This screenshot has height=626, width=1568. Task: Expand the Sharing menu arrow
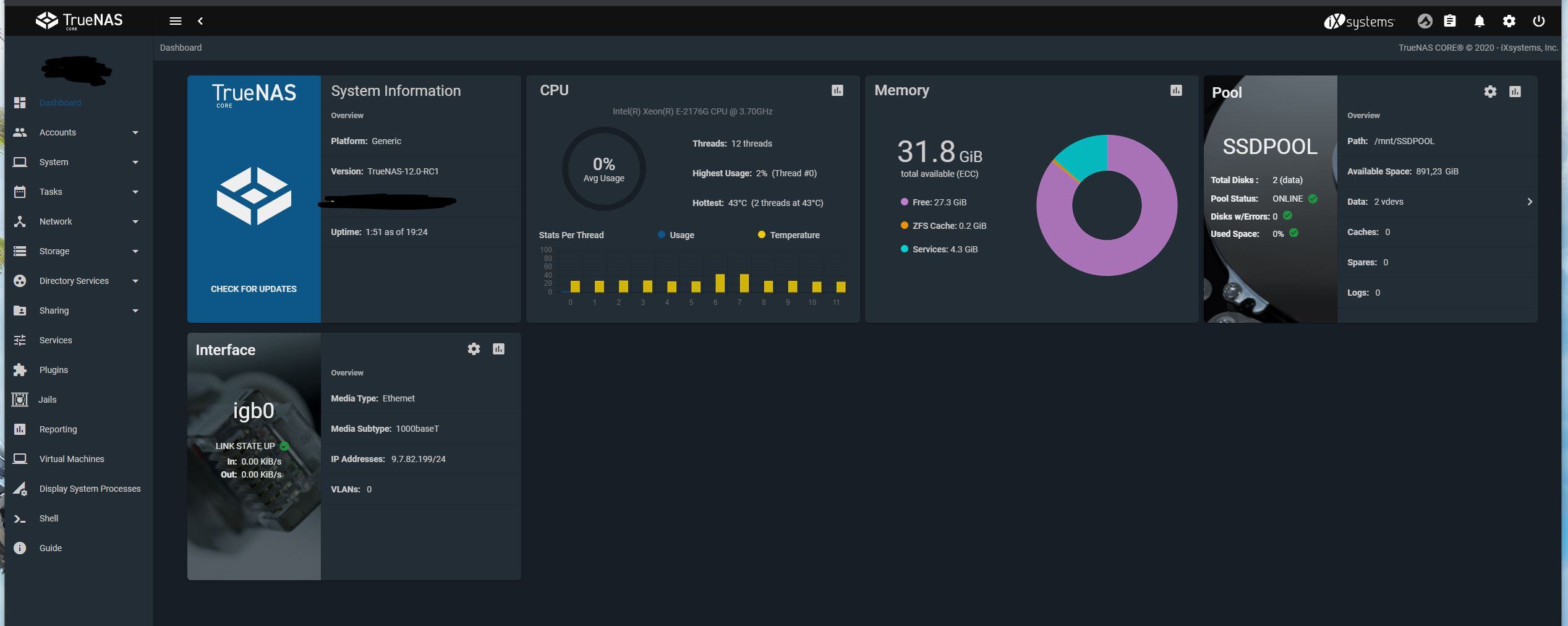tap(135, 311)
